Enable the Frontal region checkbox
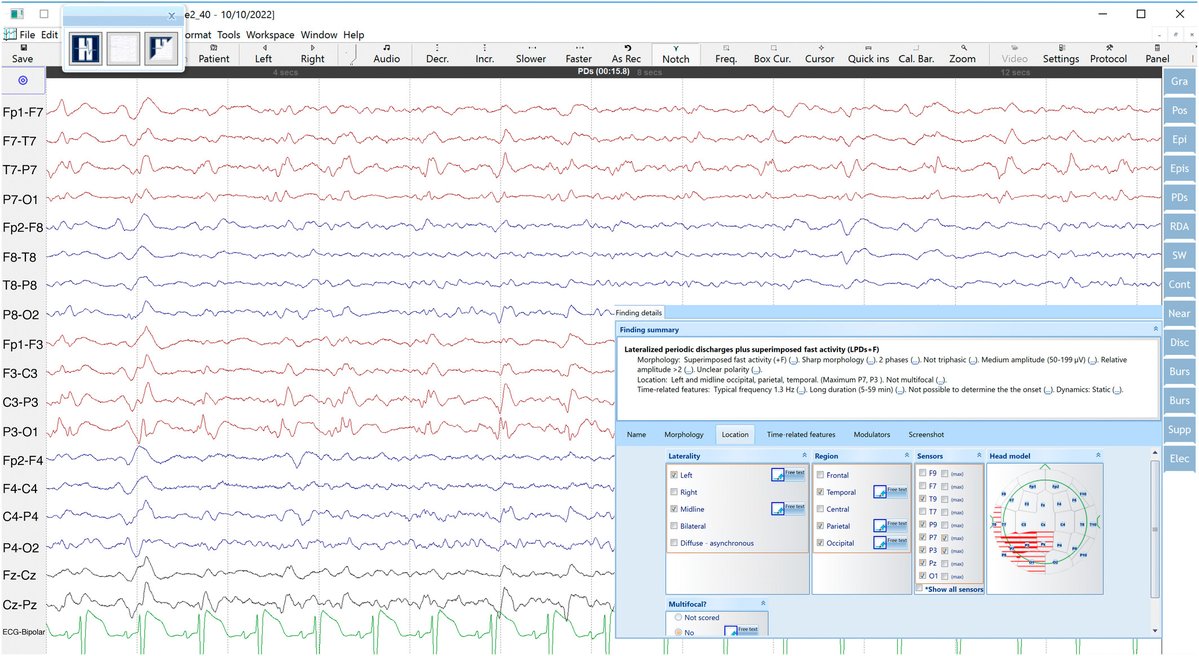Image resolution: width=1199 pixels, height=656 pixels. (x=820, y=475)
